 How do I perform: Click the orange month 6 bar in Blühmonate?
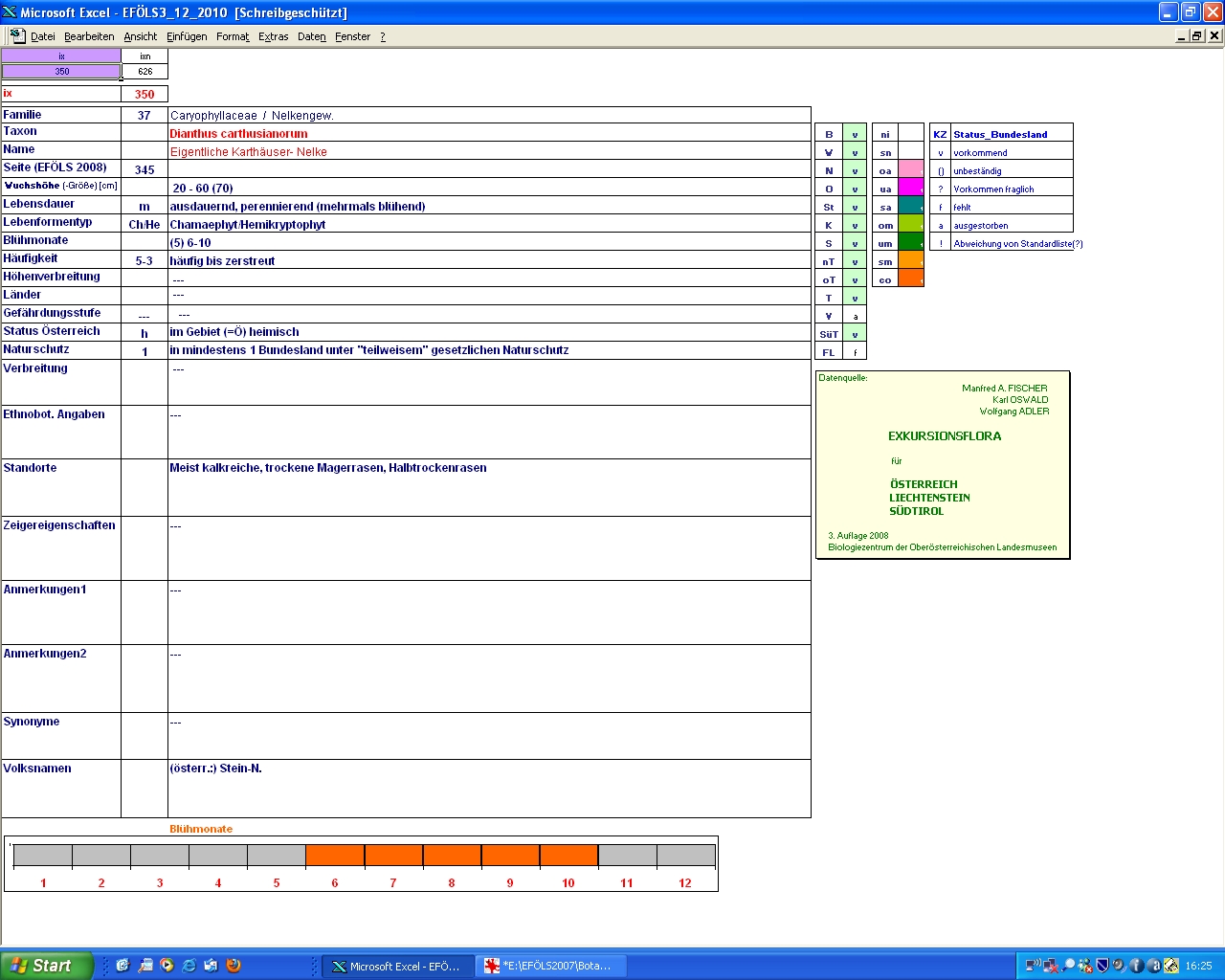click(x=335, y=856)
